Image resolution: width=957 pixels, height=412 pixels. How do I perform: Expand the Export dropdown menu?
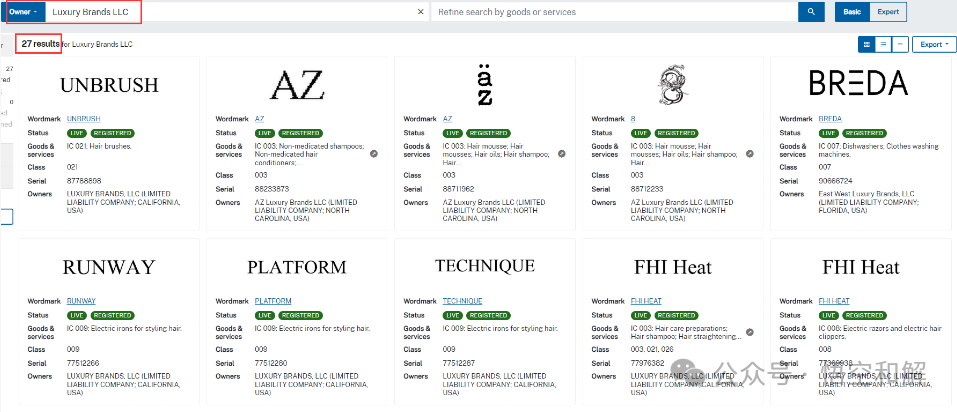point(935,44)
